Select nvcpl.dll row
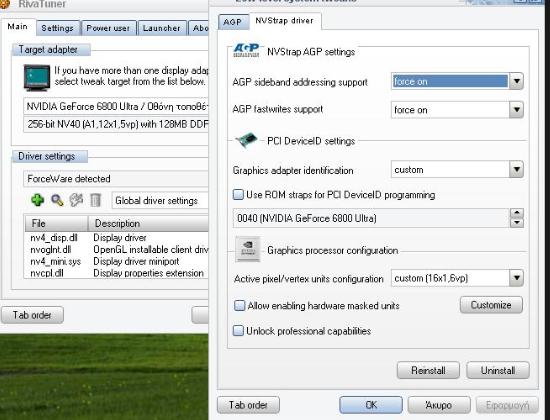This screenshot has height=420, width=550. pos(117,273)
